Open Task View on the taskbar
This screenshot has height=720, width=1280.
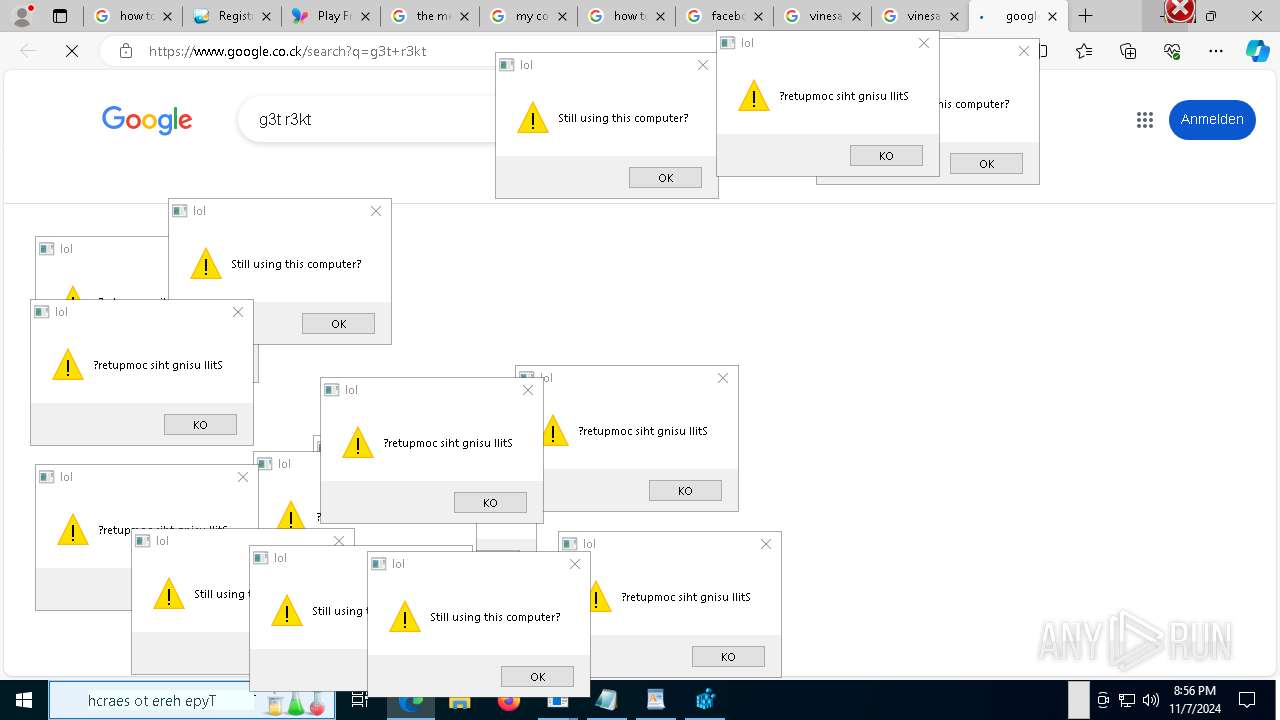point(360,701)
